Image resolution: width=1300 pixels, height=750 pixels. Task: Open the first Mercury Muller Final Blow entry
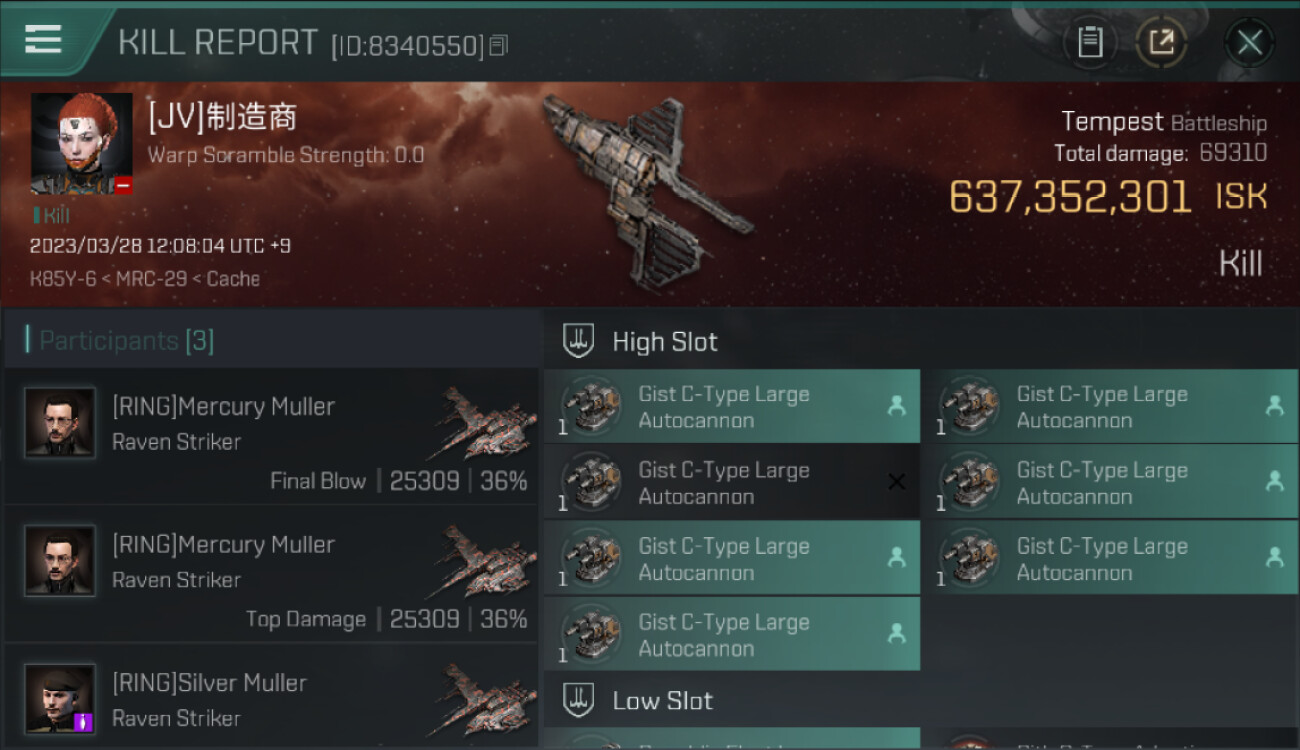pyautogui.click(x=271, y=436)
